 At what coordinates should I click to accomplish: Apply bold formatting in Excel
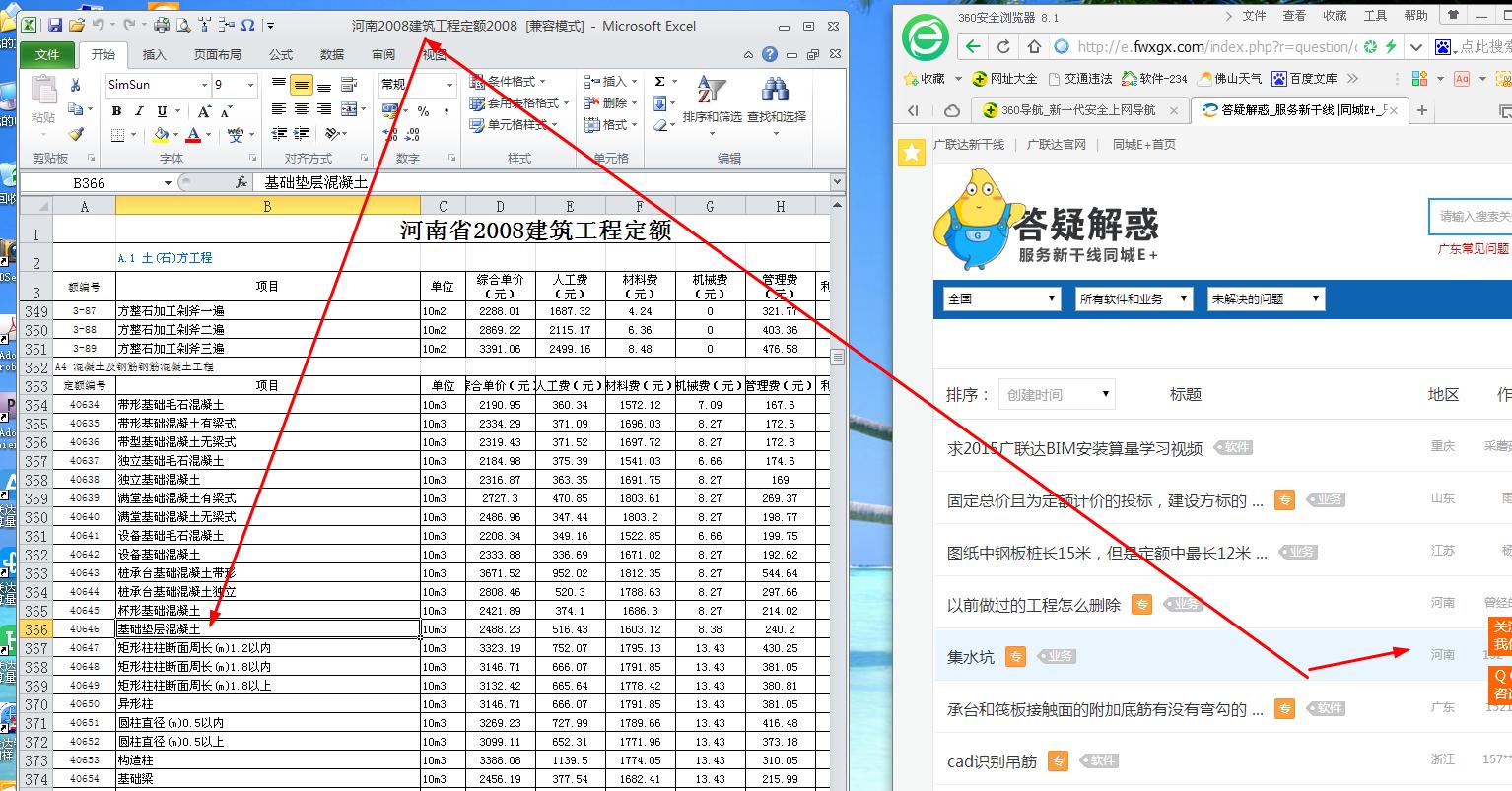(116, 111)
